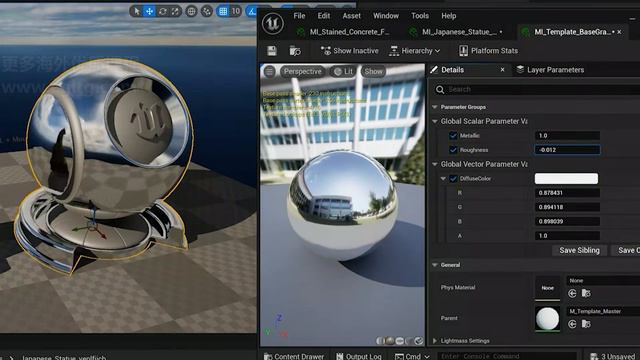Open the Phys Material None dropdown
The image size is (640, 360).
click(603, 280)
